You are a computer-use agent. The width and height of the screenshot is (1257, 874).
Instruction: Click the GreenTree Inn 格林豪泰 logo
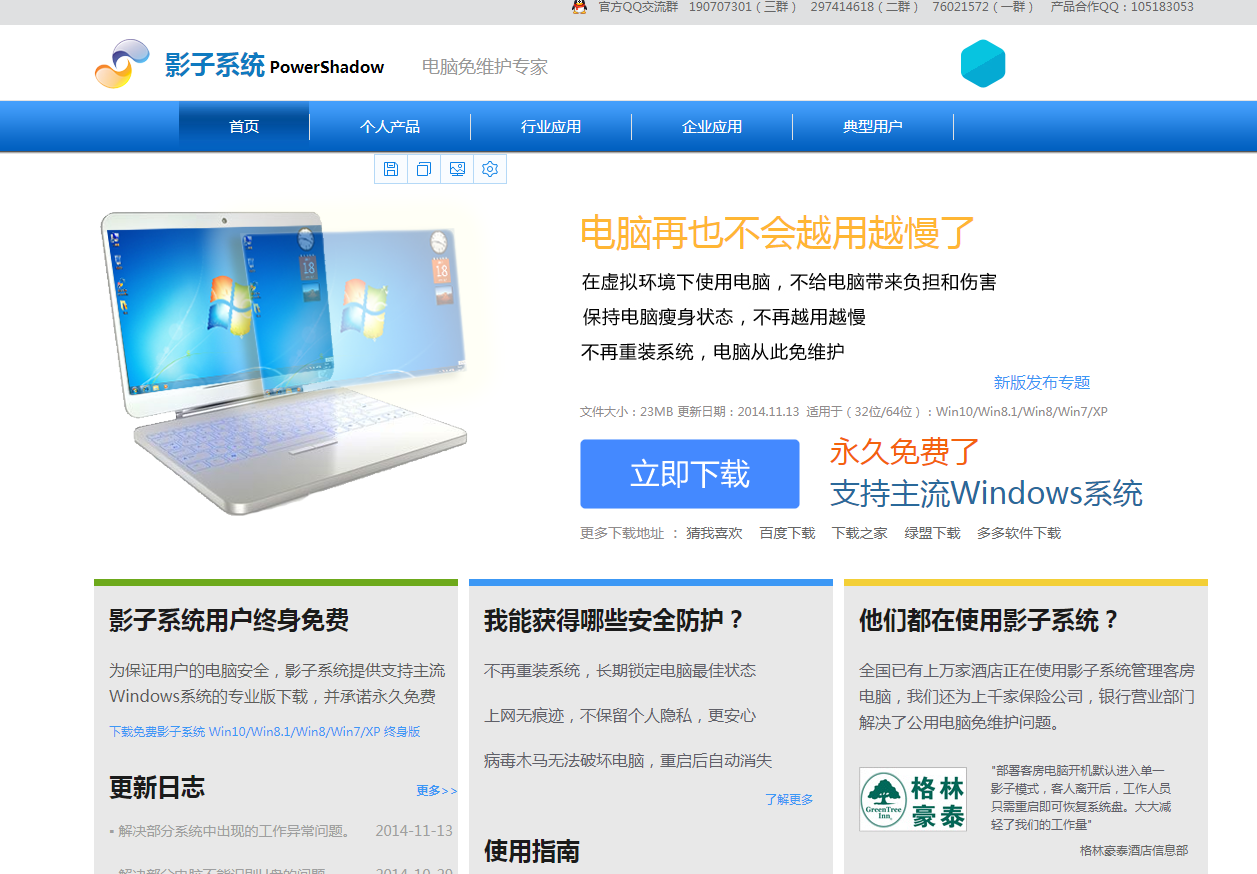913,799
